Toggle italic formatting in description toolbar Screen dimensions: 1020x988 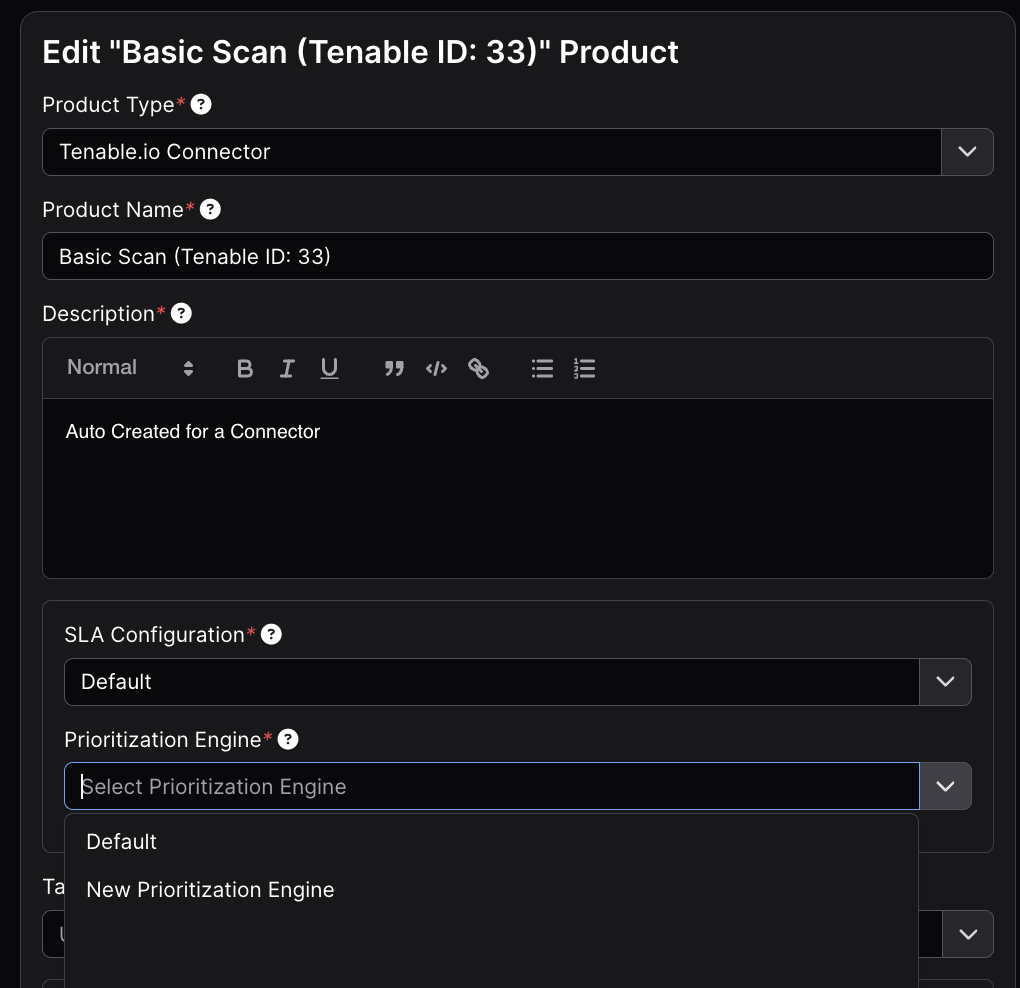pos(287,369)
